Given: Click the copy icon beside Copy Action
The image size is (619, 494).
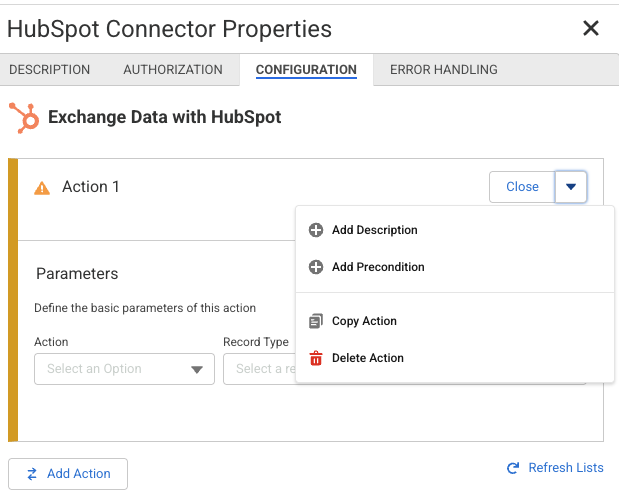Looking at the screenshot, I should (316, 321).
